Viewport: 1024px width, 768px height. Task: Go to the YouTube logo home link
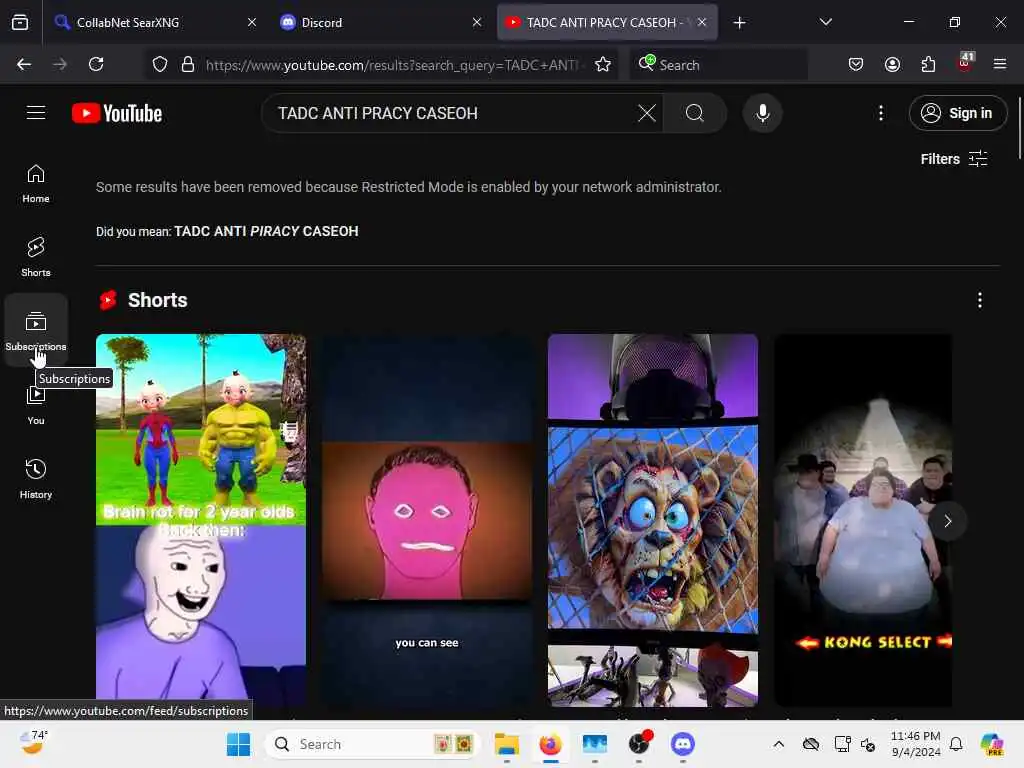pyautogui.click(x=117, y=113)
